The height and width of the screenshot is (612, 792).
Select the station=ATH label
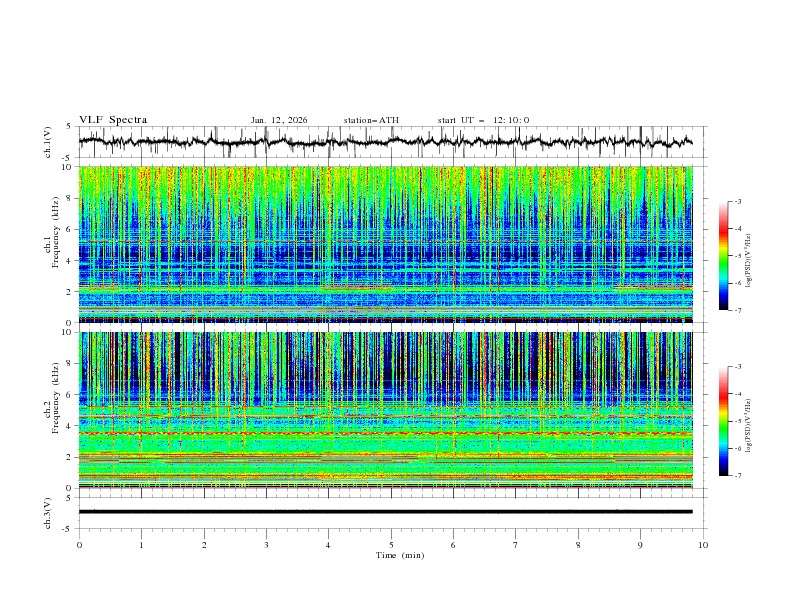(371, 120)
